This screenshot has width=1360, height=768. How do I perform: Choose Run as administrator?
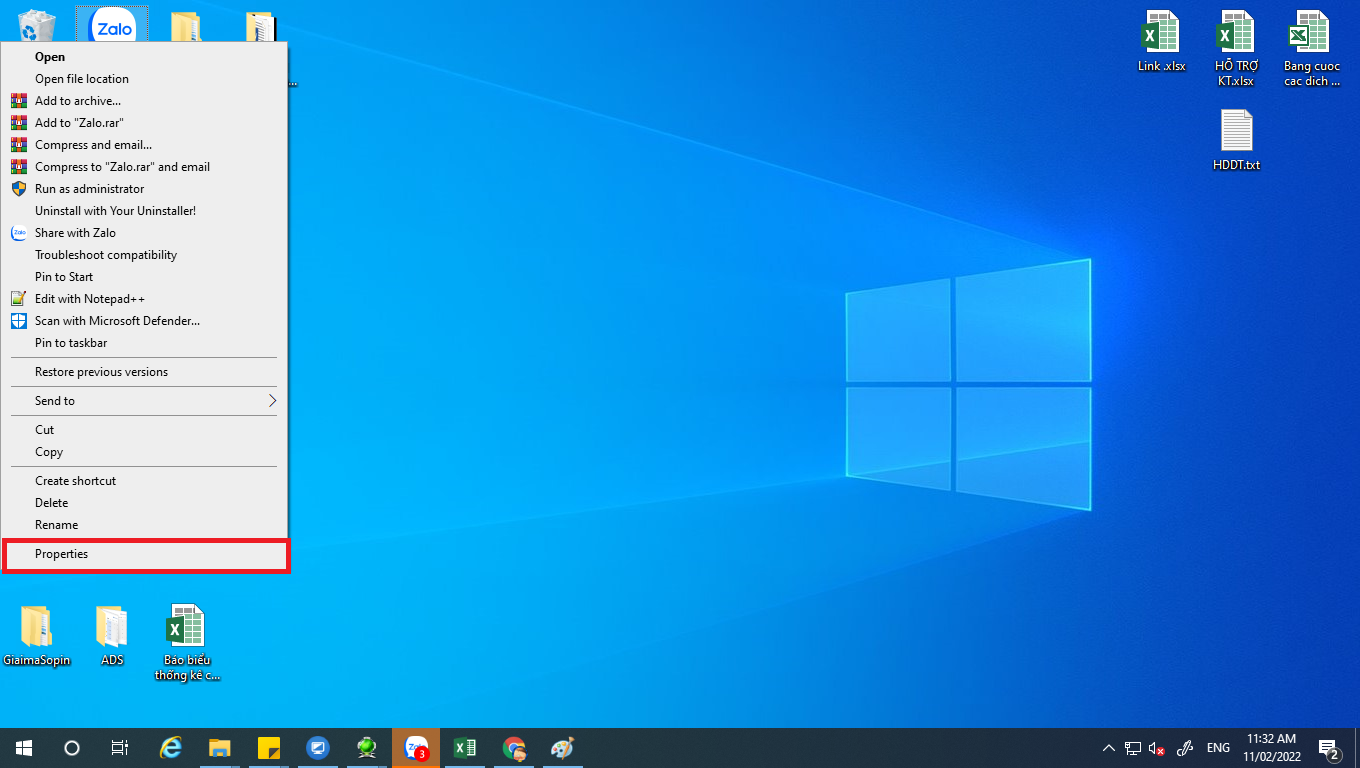[x=144, y=189]
